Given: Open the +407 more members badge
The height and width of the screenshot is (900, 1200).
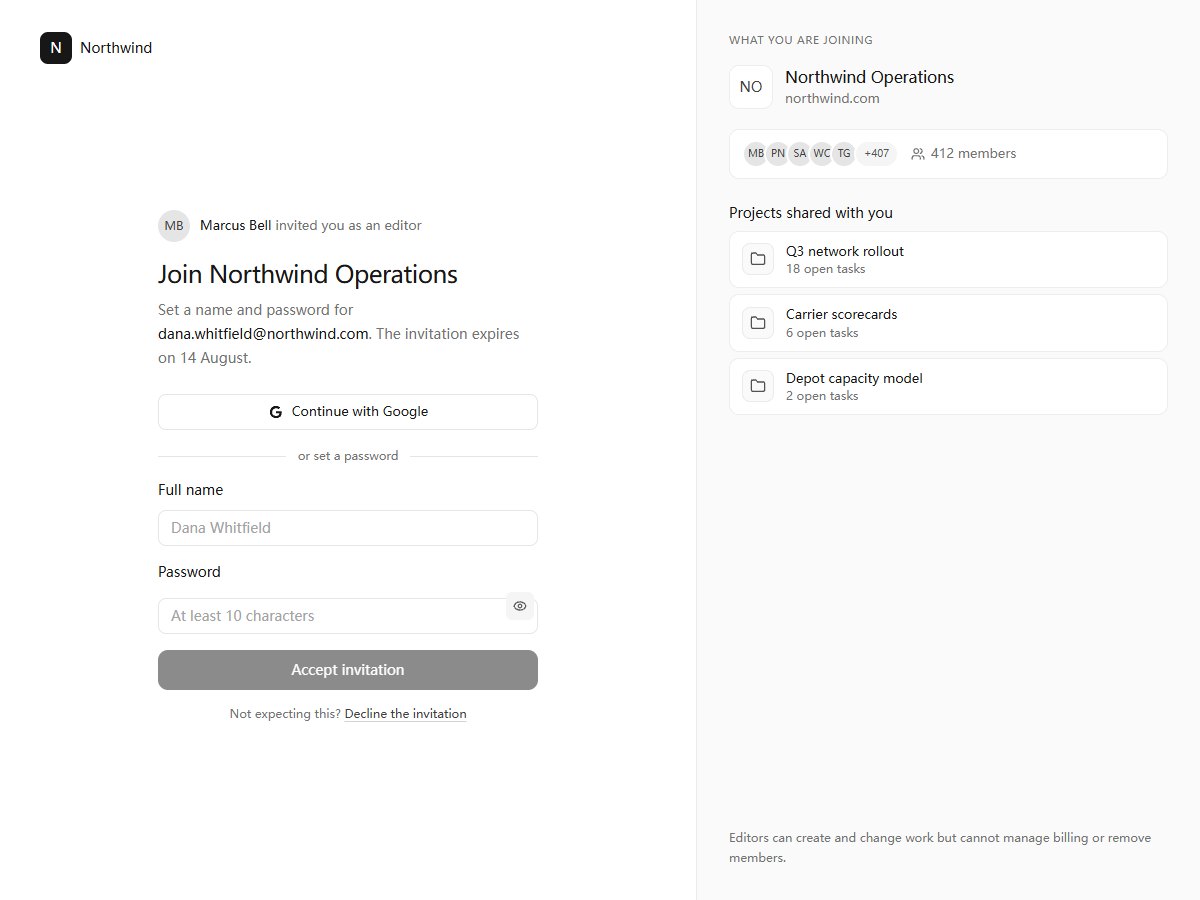Looking at the screenshot, I should (876, 154).
